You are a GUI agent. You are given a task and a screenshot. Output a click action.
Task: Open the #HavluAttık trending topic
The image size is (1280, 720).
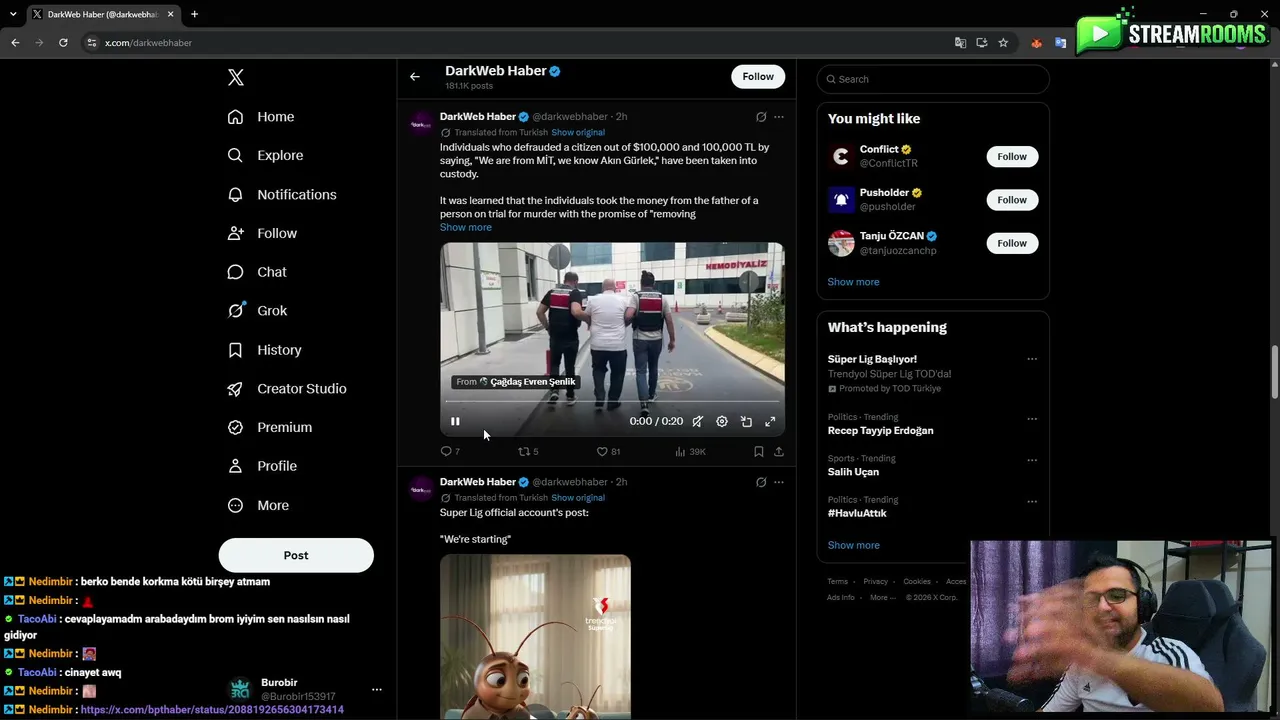(x=857, y=513)
